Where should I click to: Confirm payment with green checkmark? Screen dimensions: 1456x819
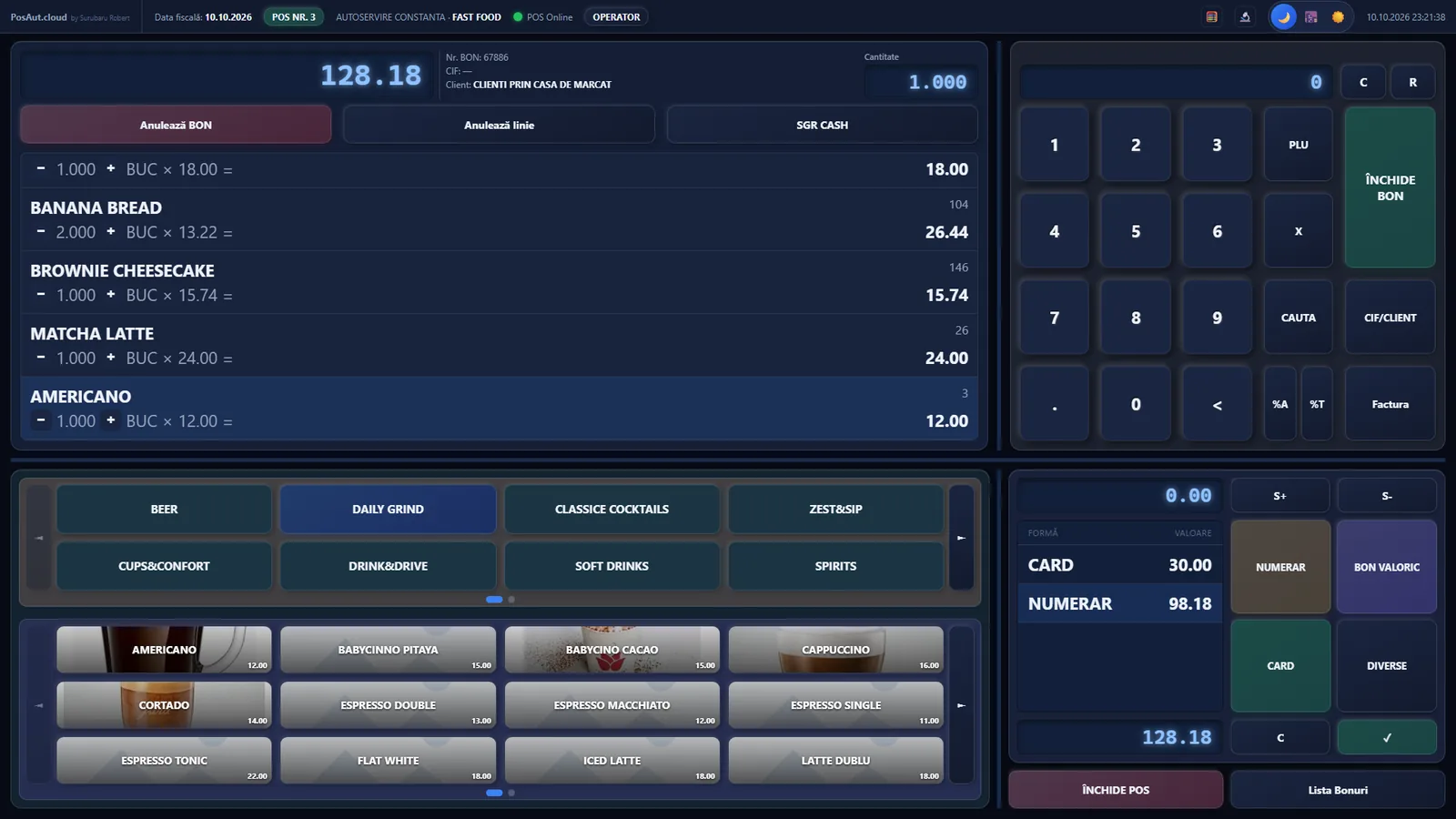(1387, 737)
